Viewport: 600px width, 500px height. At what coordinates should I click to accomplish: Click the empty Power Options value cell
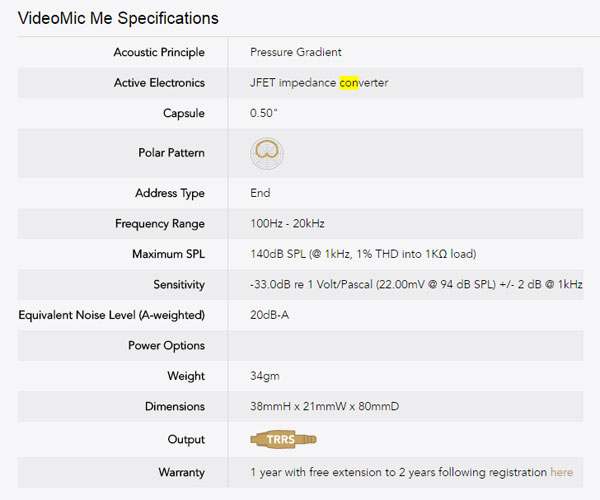point(406,345)
